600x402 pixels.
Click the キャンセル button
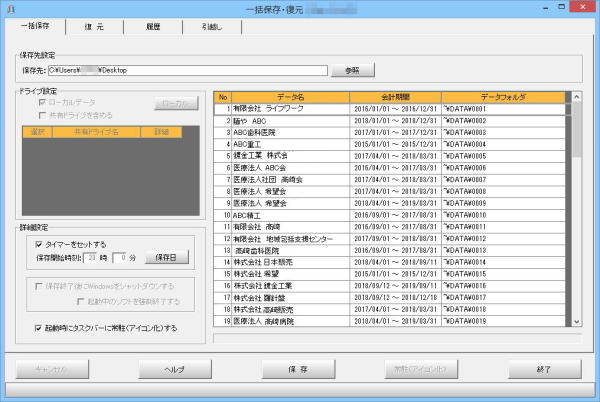(52, 369)
